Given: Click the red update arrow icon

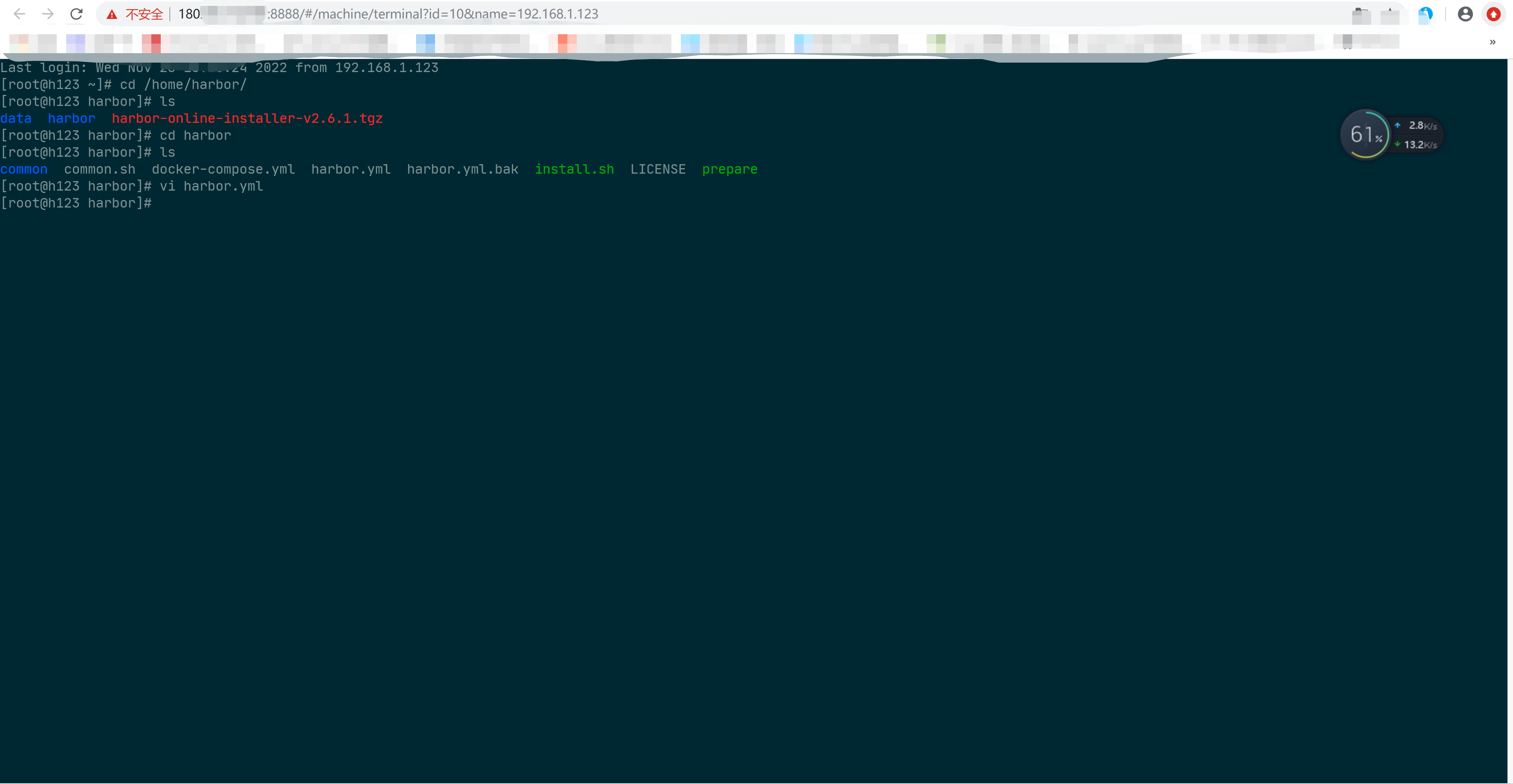Looking at the screenshot, I should point(1493,14).
